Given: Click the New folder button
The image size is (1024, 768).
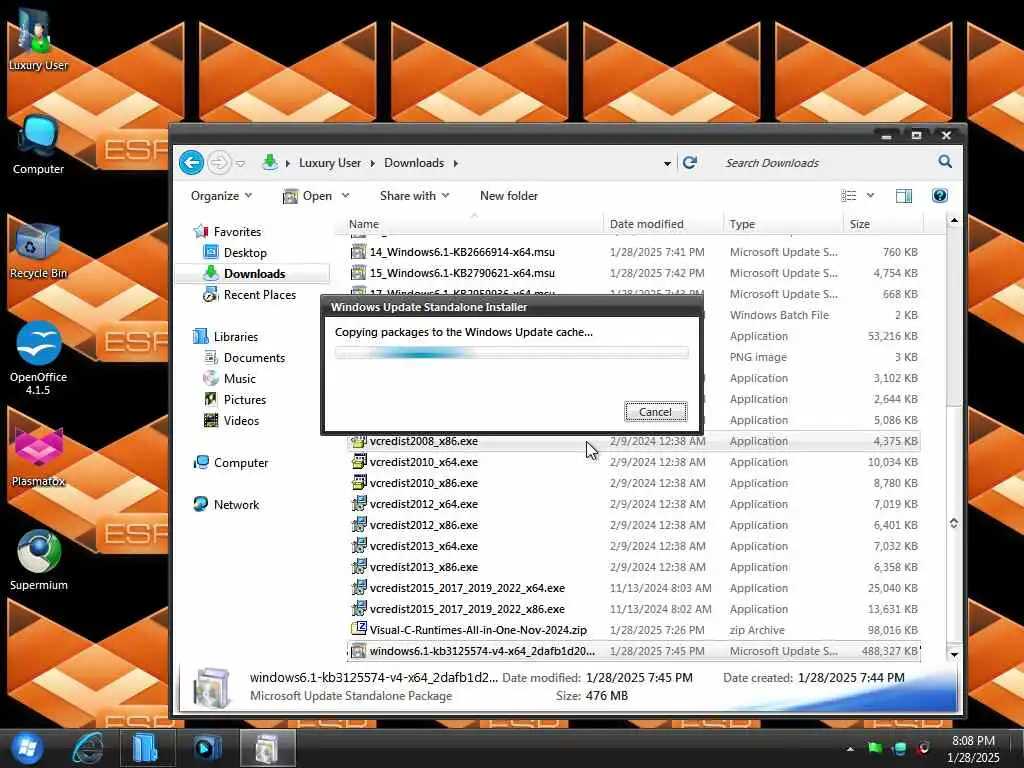Looking at the screenshot, I should coord(509,196).
